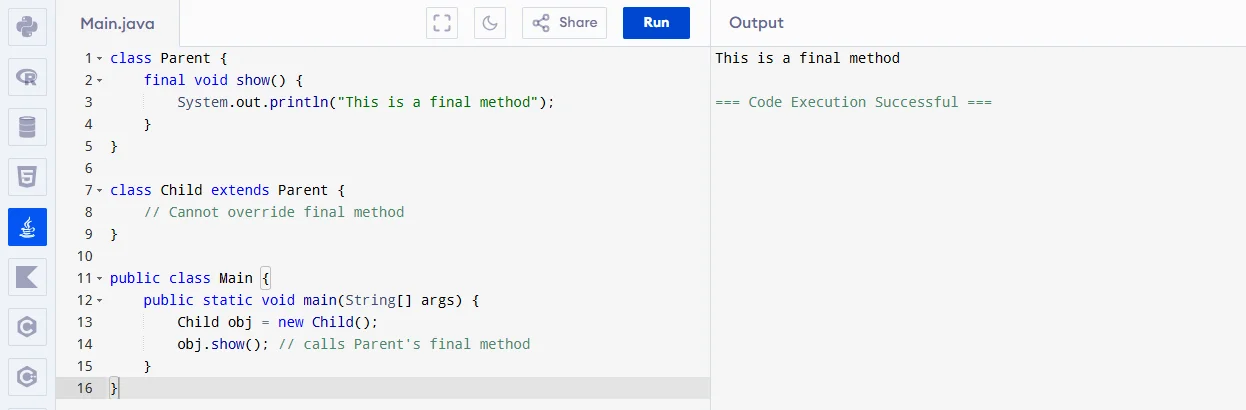
Task: Open the Python compiler from sidebar
Action: pyautogui.click(x=27, y=26)
